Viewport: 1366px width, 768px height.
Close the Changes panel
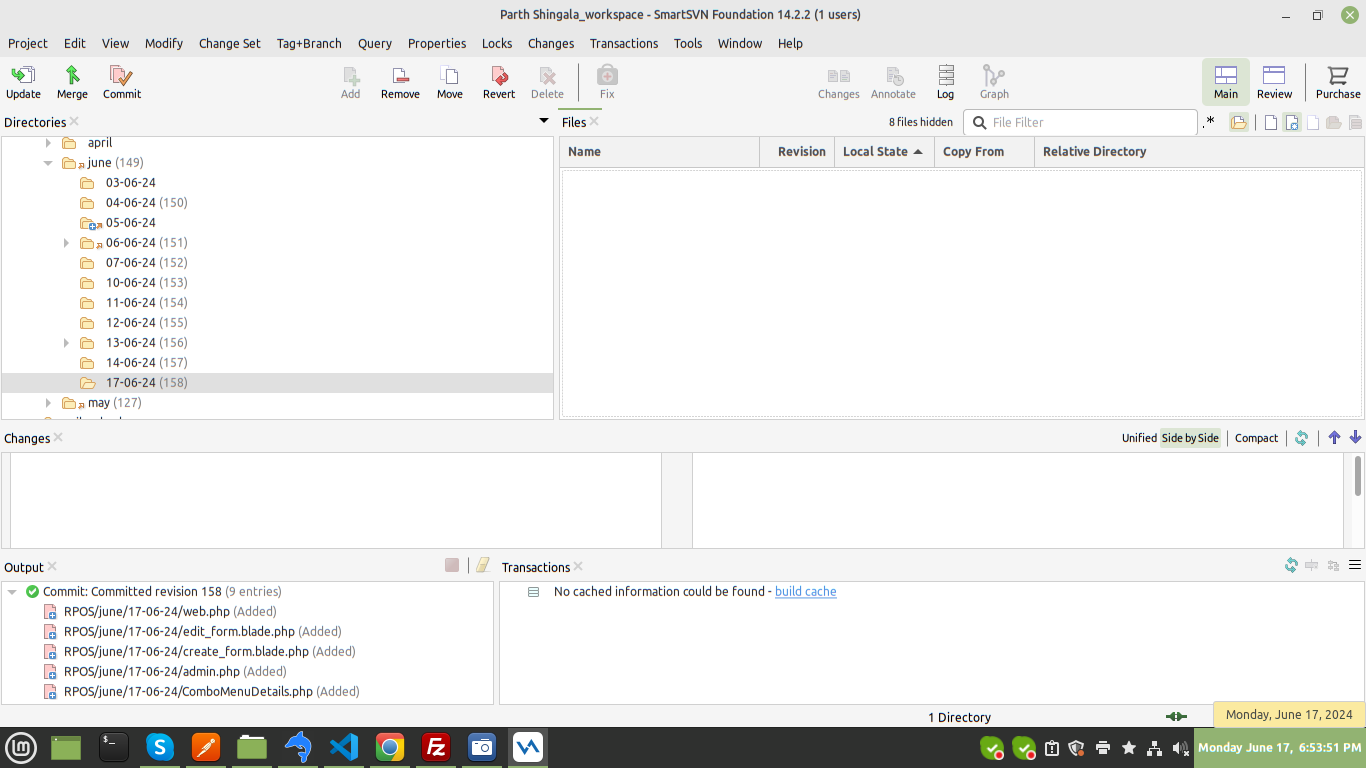point(58,438)
